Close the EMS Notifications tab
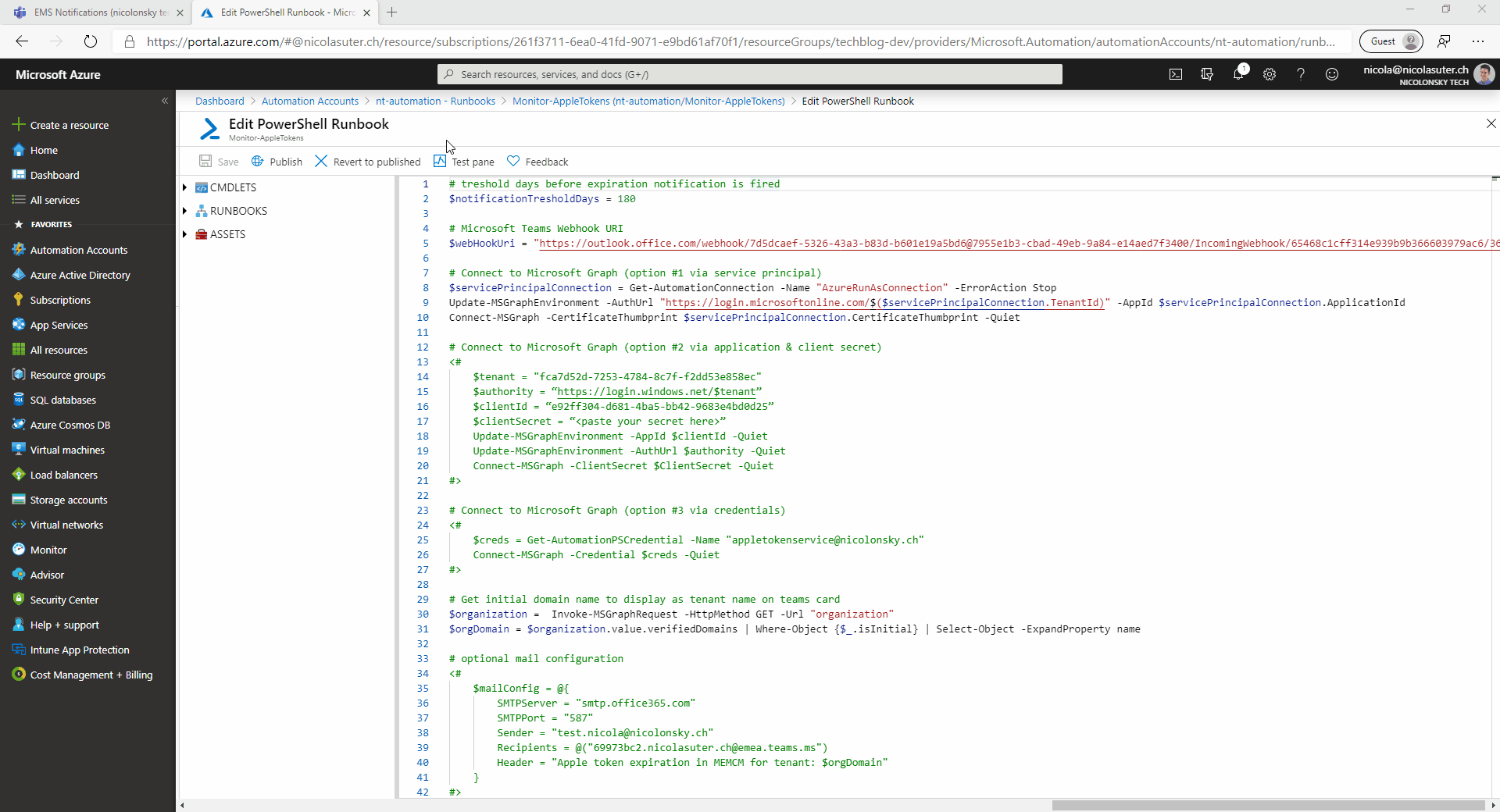Image resolution: width=1500 pixels, height=812 pixels. [x=180, y=12]
